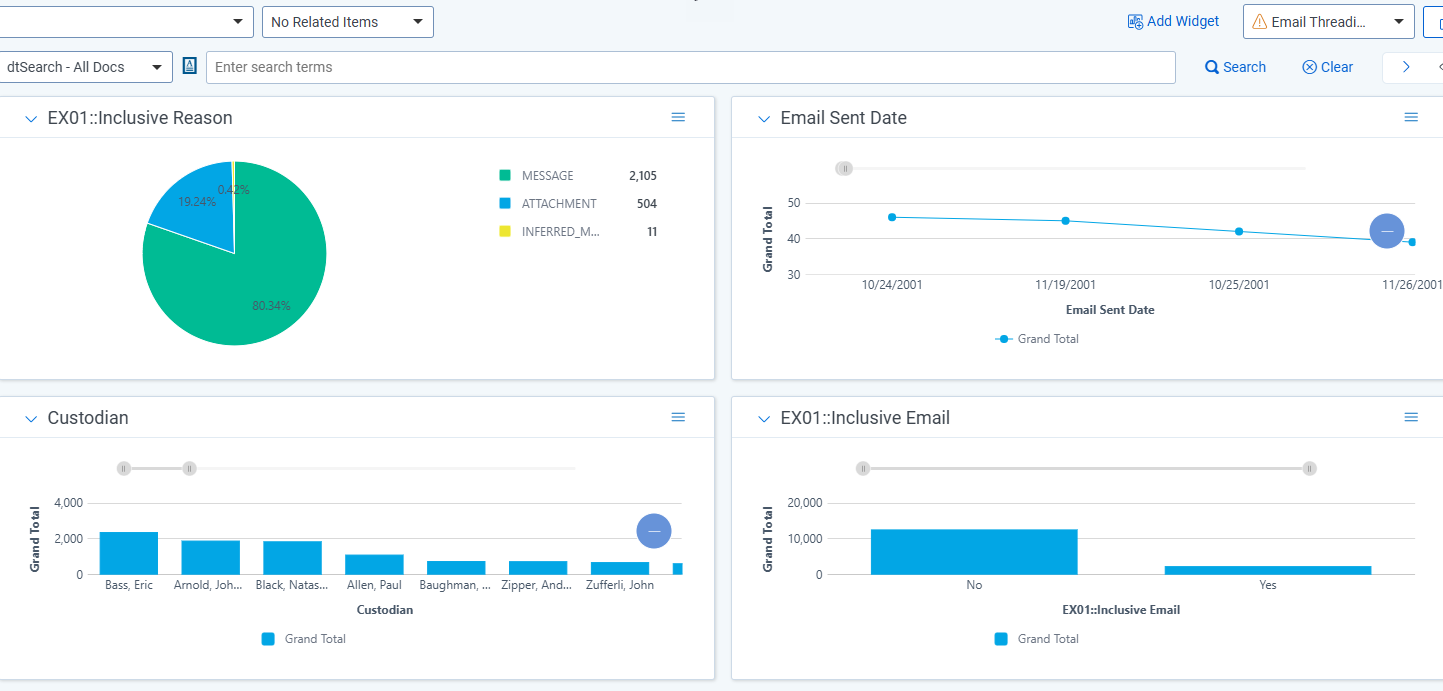Click the round minus button on Email Sent Date chart
This screenshot has height=691, width=1443.
tap(1386, 231)
